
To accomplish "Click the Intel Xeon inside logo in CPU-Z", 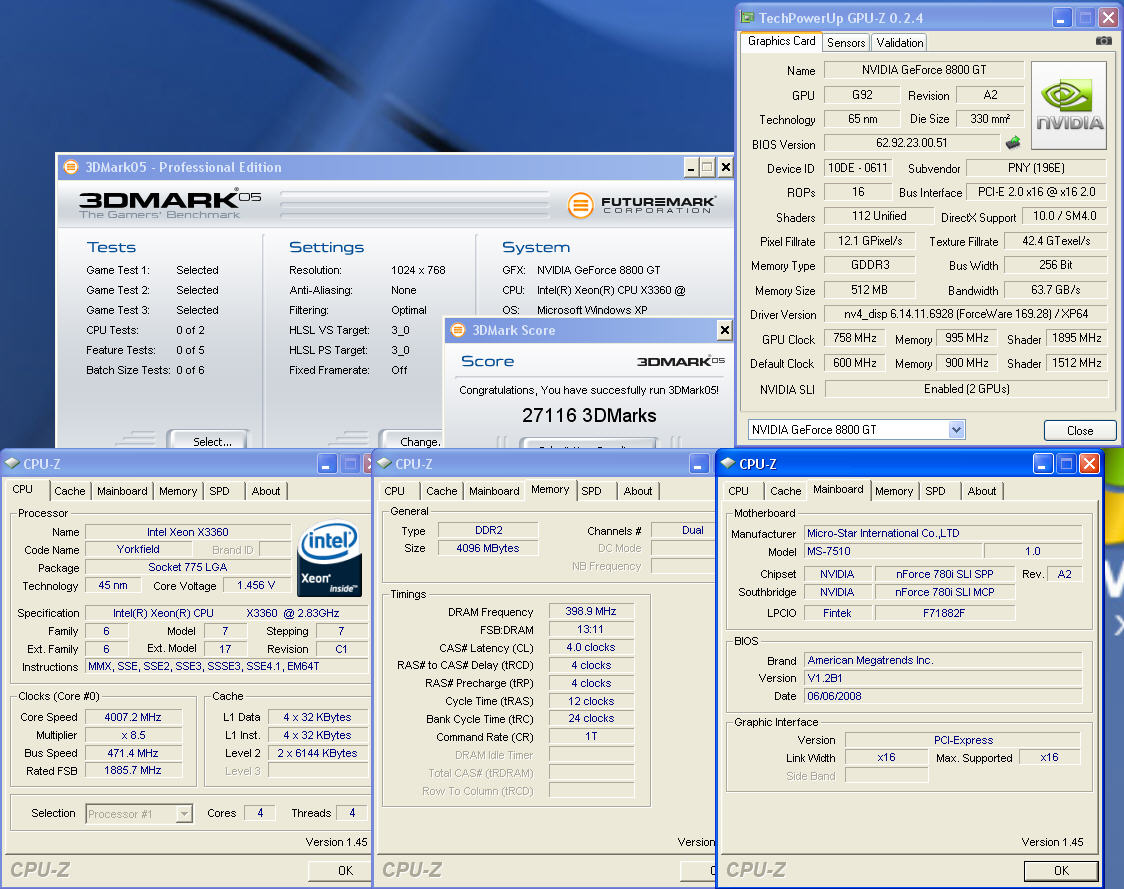I will pyautogui.click(x=329, y=558).
